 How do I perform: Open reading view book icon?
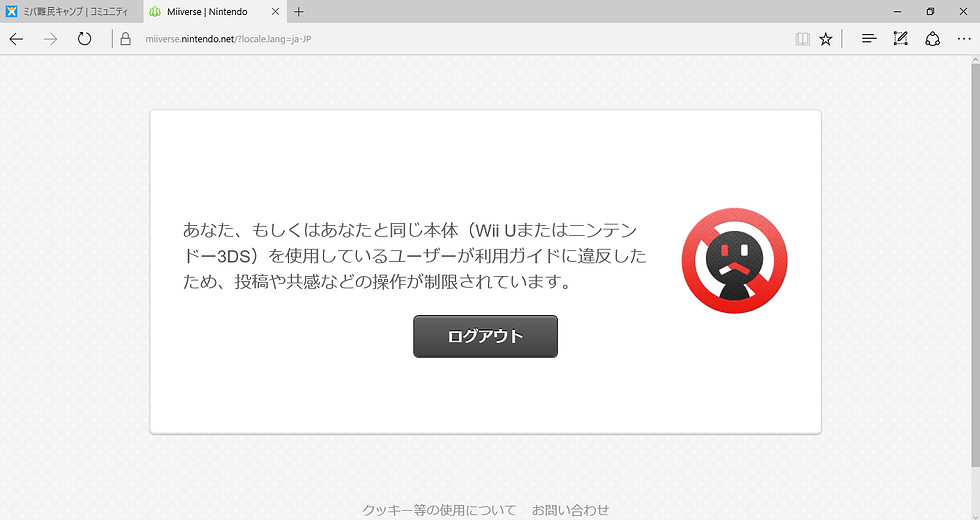802,39
